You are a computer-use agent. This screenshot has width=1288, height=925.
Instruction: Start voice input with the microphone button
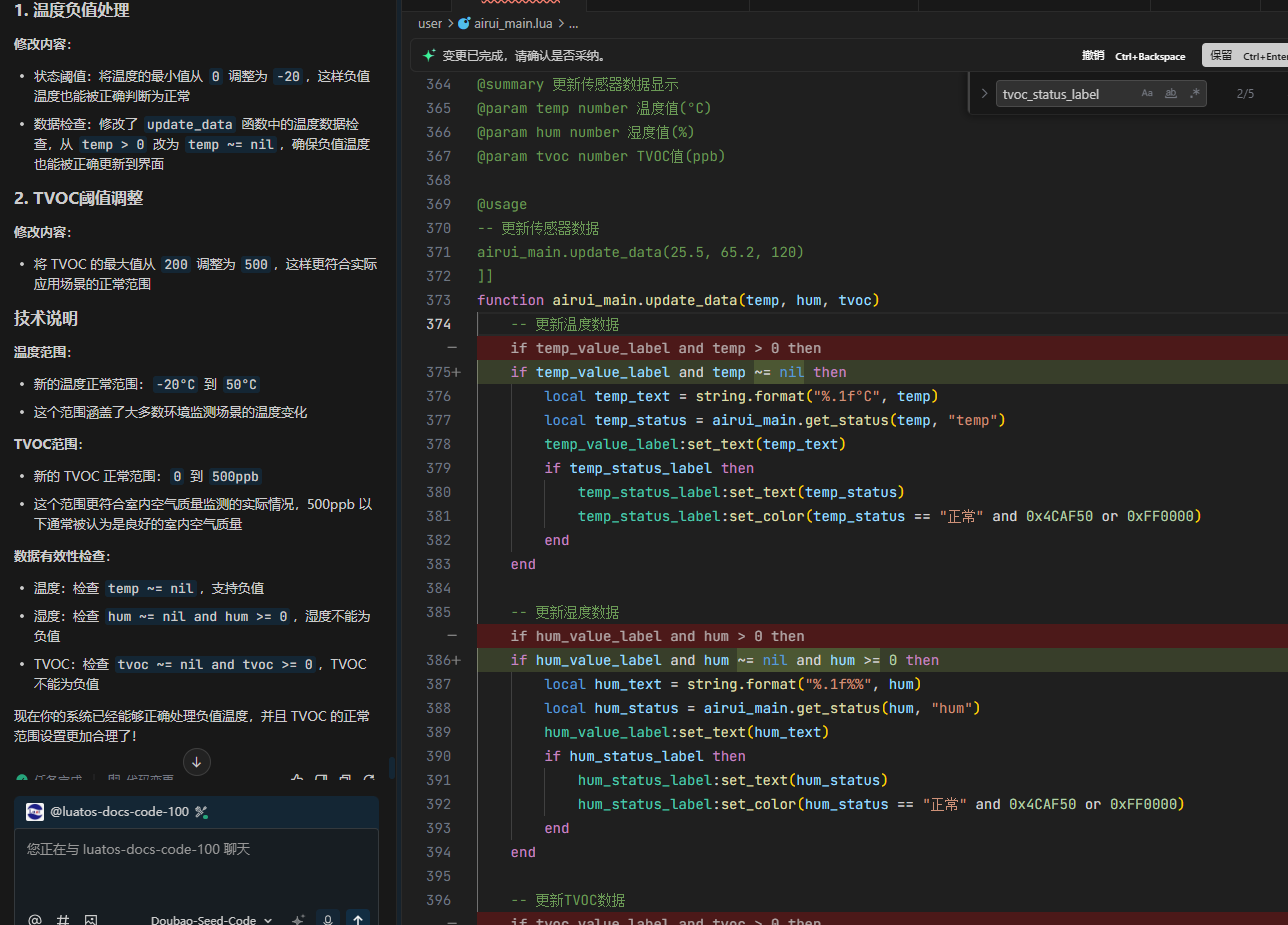click(x=327, y=919)
